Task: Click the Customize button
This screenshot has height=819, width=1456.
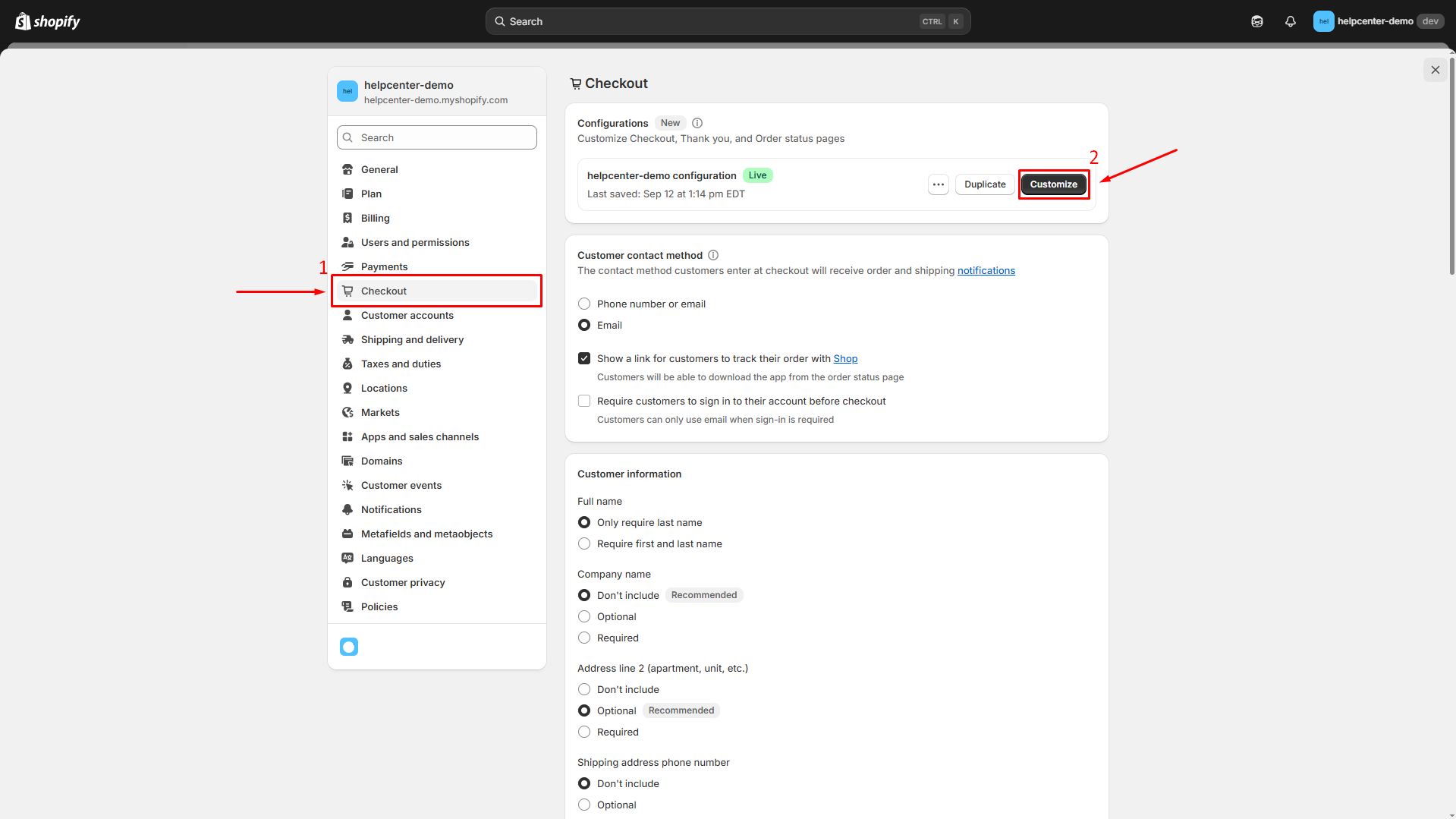Action: click(x=1053, y=184)
